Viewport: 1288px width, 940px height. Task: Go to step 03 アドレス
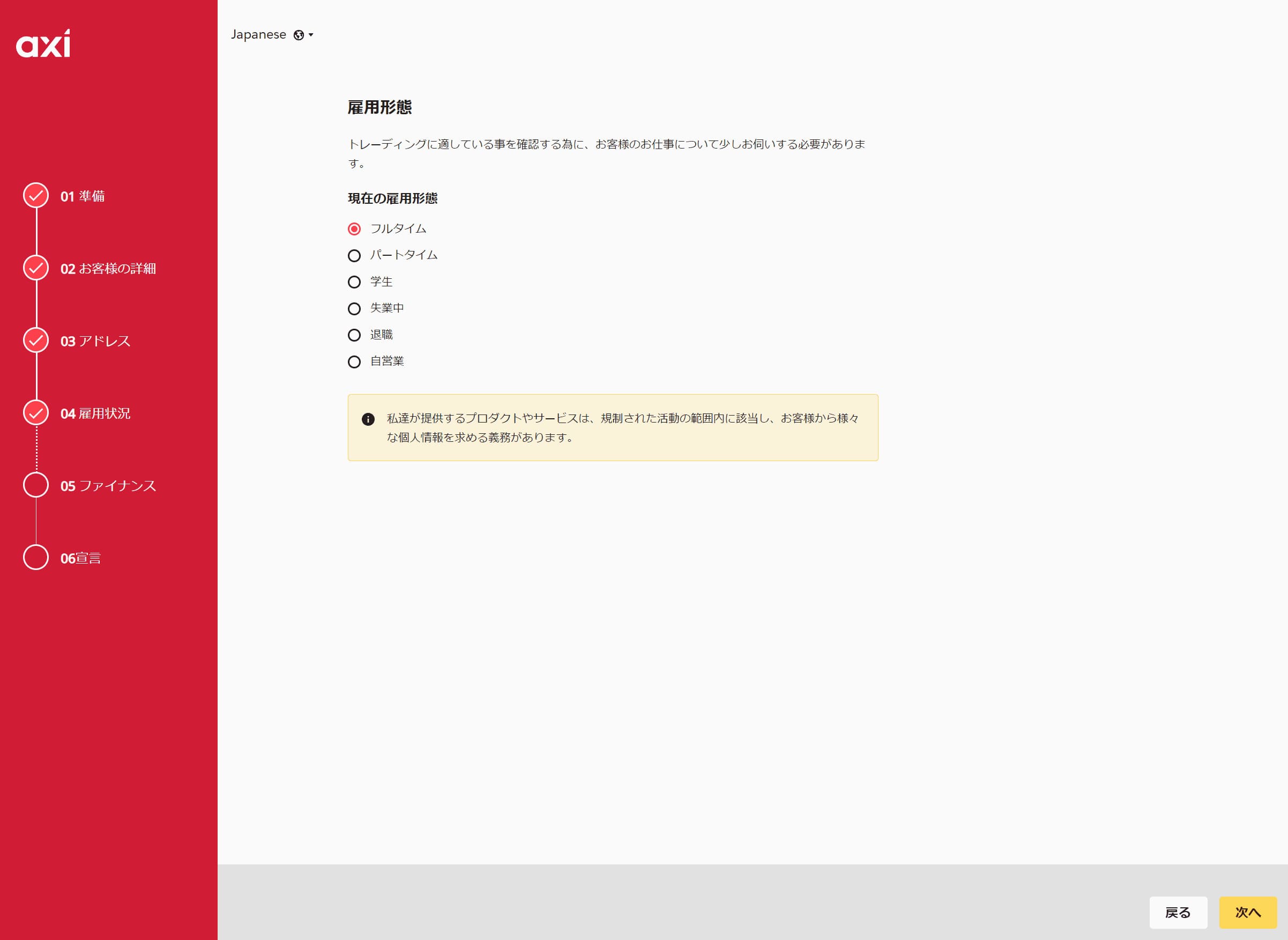[x=95, y=341]
